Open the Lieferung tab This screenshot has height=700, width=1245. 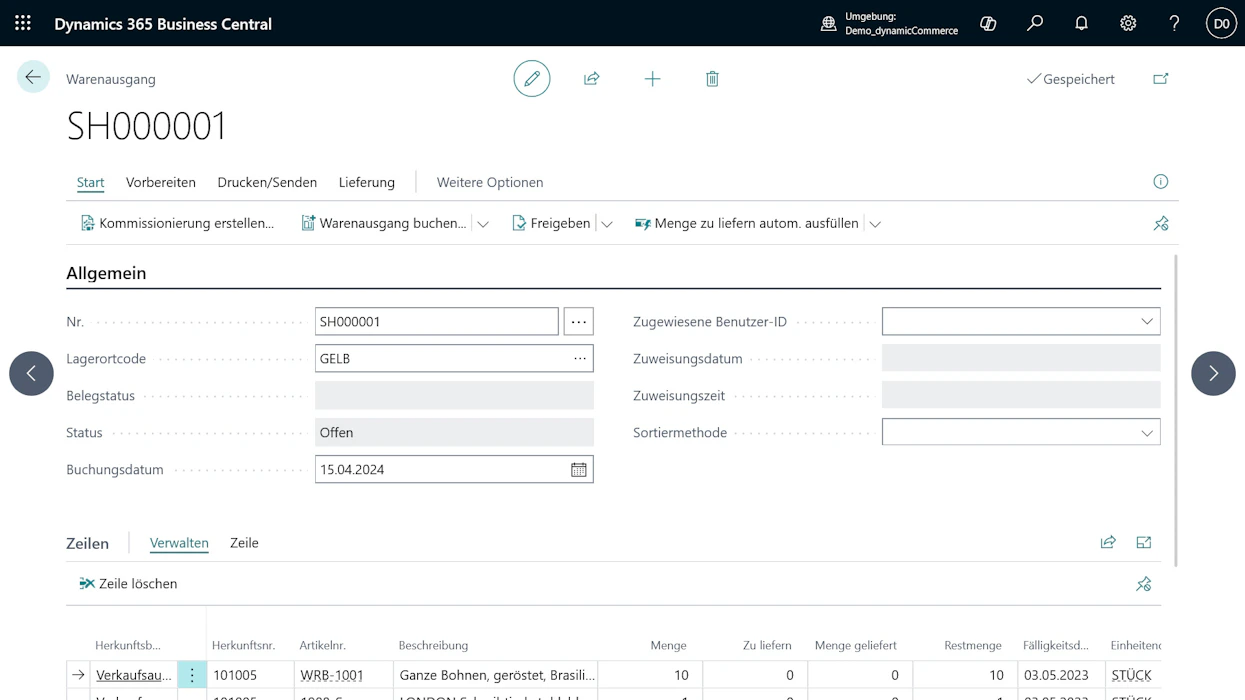(367, 182)
